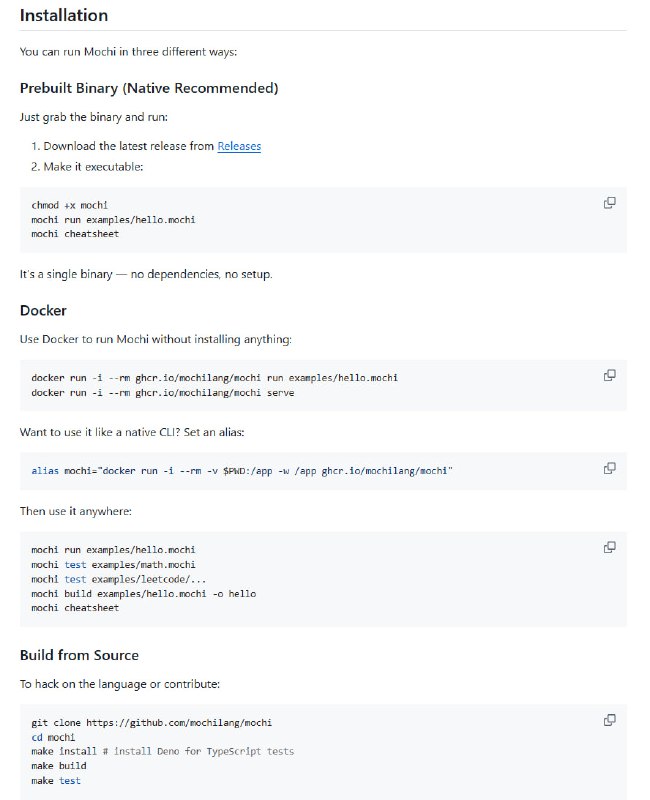Copy the alias mochi command
The height and width of the screenshot is (800, 650).
[609, 468]
